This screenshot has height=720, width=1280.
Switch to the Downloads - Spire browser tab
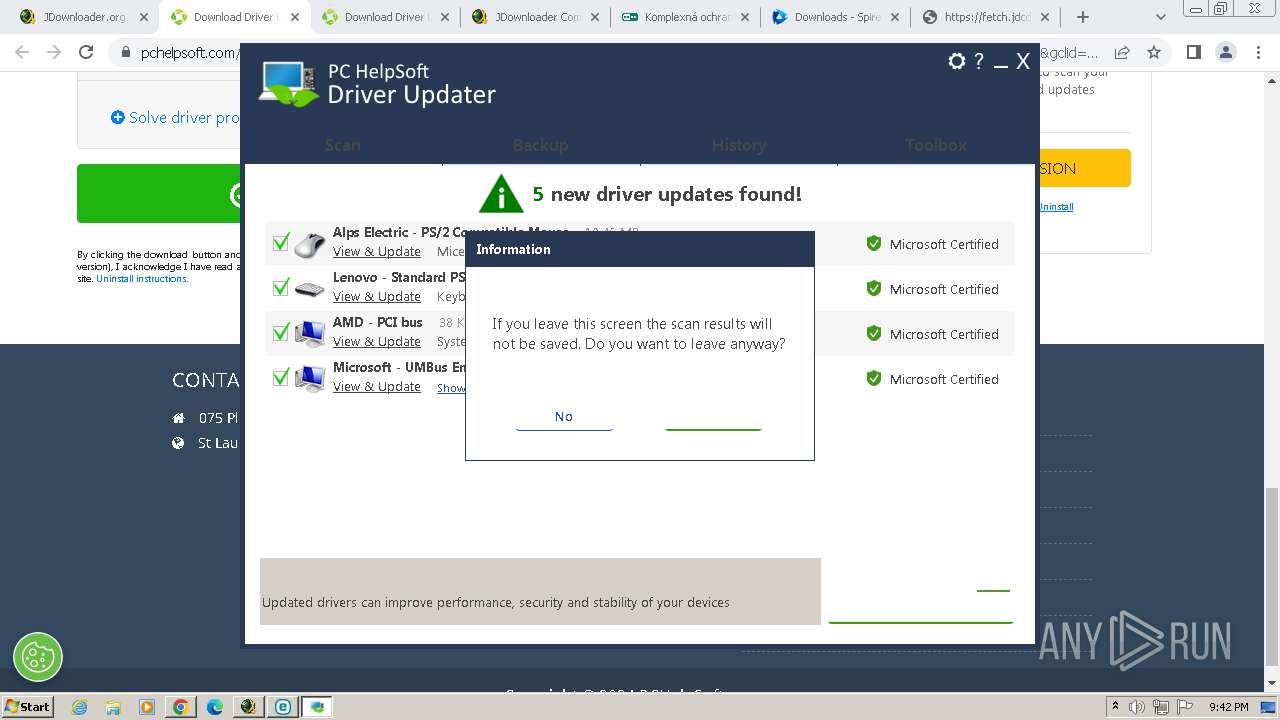coord(838,17)
